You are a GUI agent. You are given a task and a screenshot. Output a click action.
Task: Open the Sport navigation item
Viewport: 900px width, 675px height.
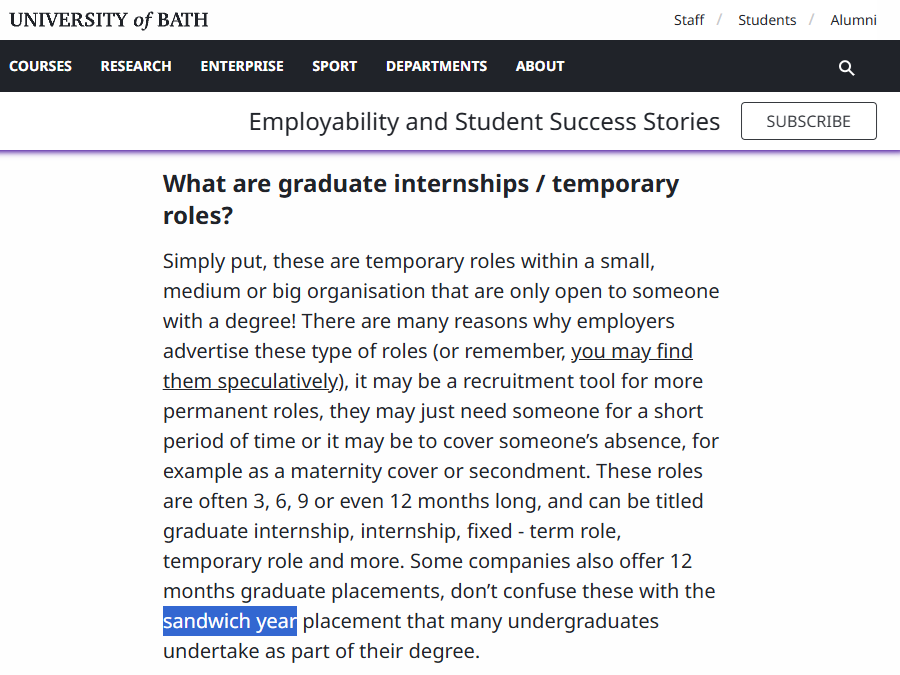[x=334, y=66]
